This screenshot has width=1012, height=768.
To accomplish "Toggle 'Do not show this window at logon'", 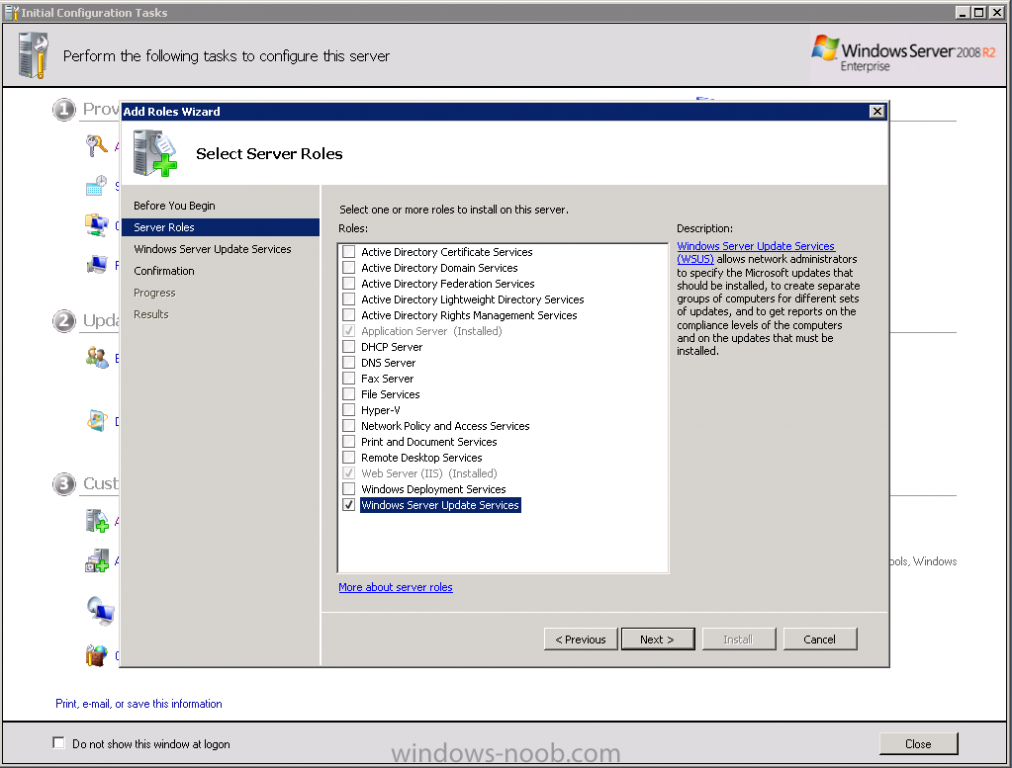I will (59, 743).
